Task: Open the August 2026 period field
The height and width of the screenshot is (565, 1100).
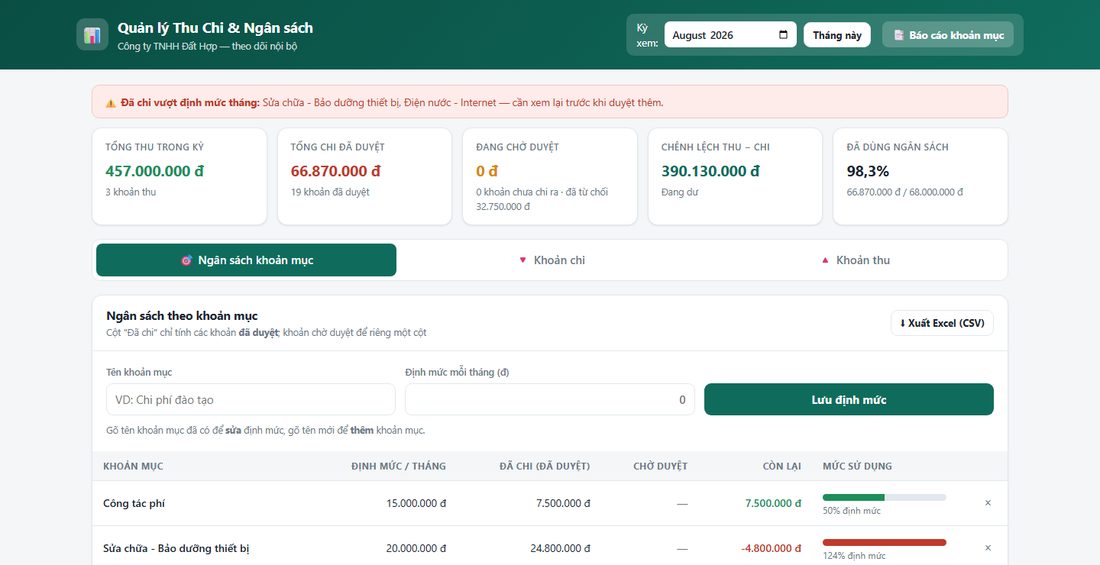Action: [x=730, y=35]
